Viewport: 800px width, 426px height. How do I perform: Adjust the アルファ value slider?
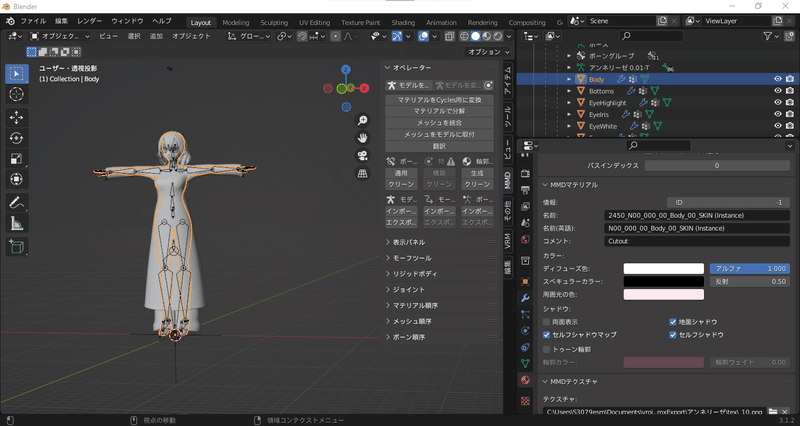tap(749, 268)
